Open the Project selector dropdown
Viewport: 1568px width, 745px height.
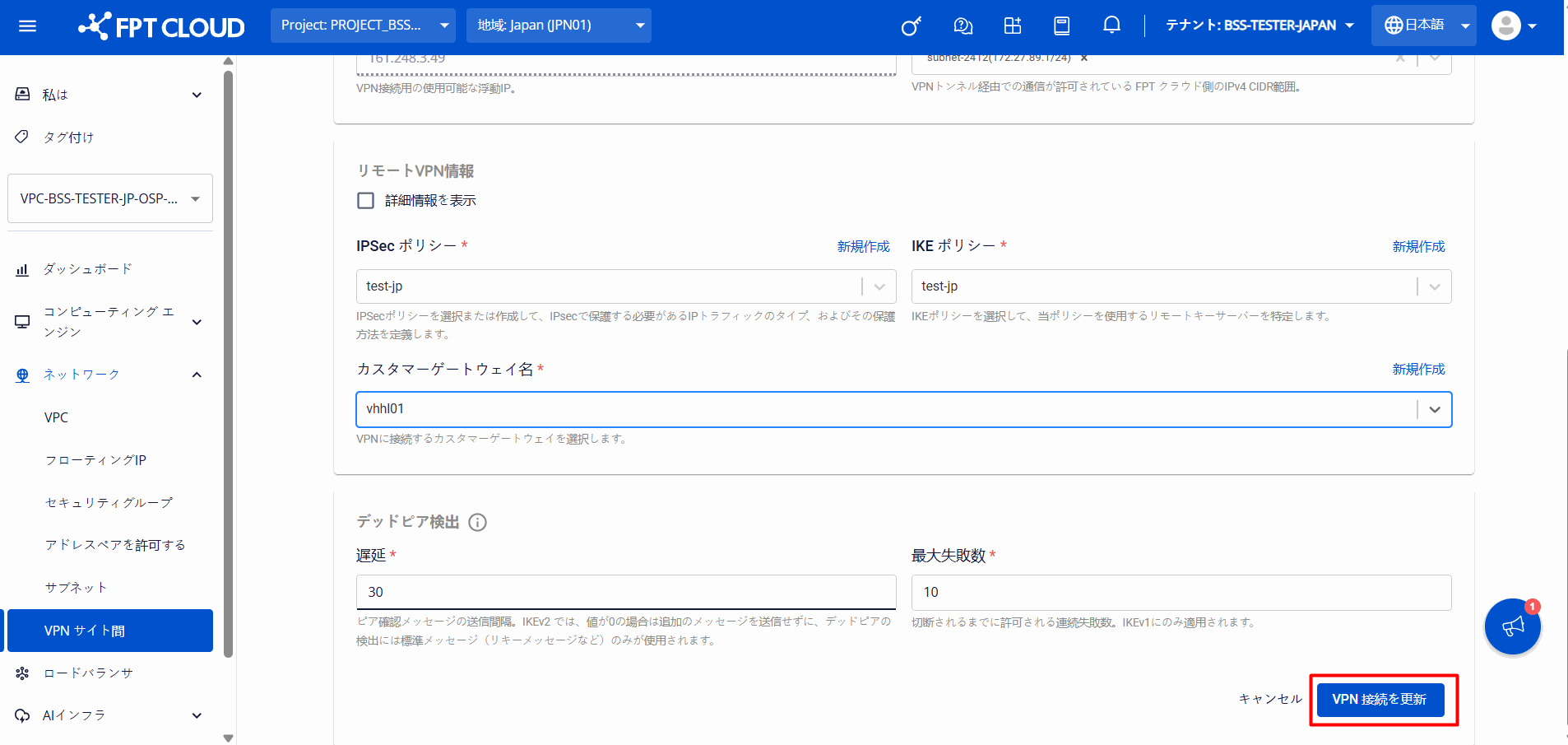[363, 26]
